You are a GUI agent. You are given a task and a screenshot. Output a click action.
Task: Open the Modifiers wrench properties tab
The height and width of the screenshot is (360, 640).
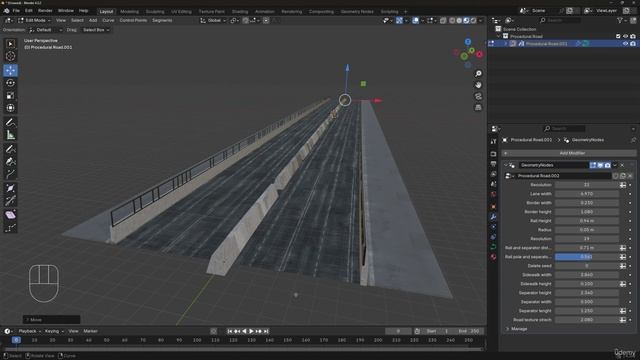493,217
